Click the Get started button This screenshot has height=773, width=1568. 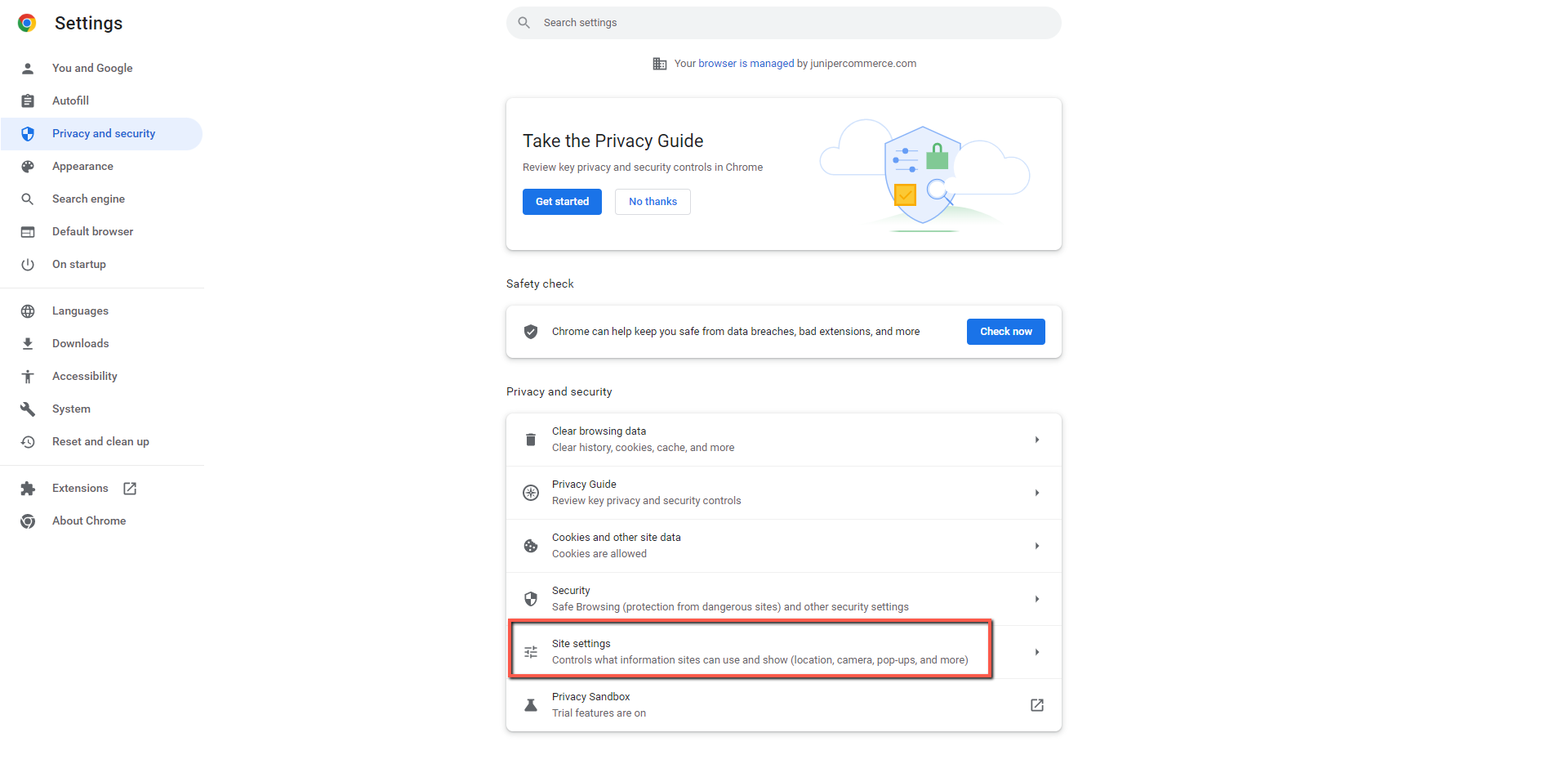point(562,202)
